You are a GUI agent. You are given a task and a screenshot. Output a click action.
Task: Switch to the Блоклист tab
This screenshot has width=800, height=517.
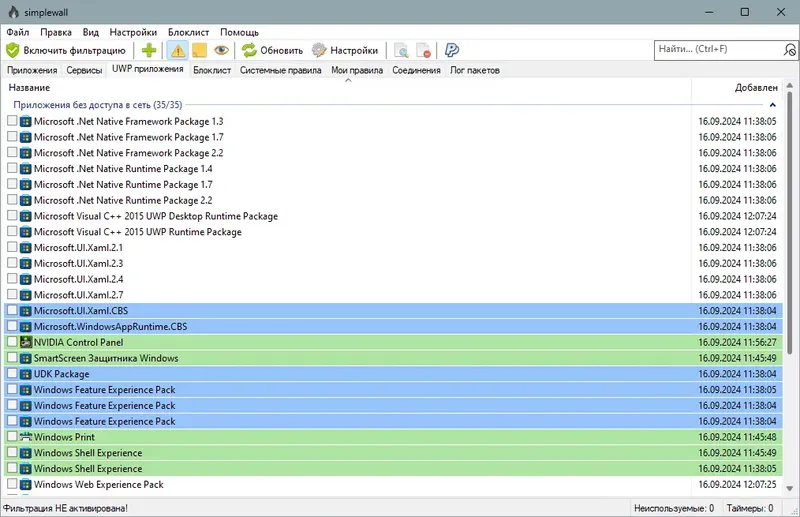[212, 70]
